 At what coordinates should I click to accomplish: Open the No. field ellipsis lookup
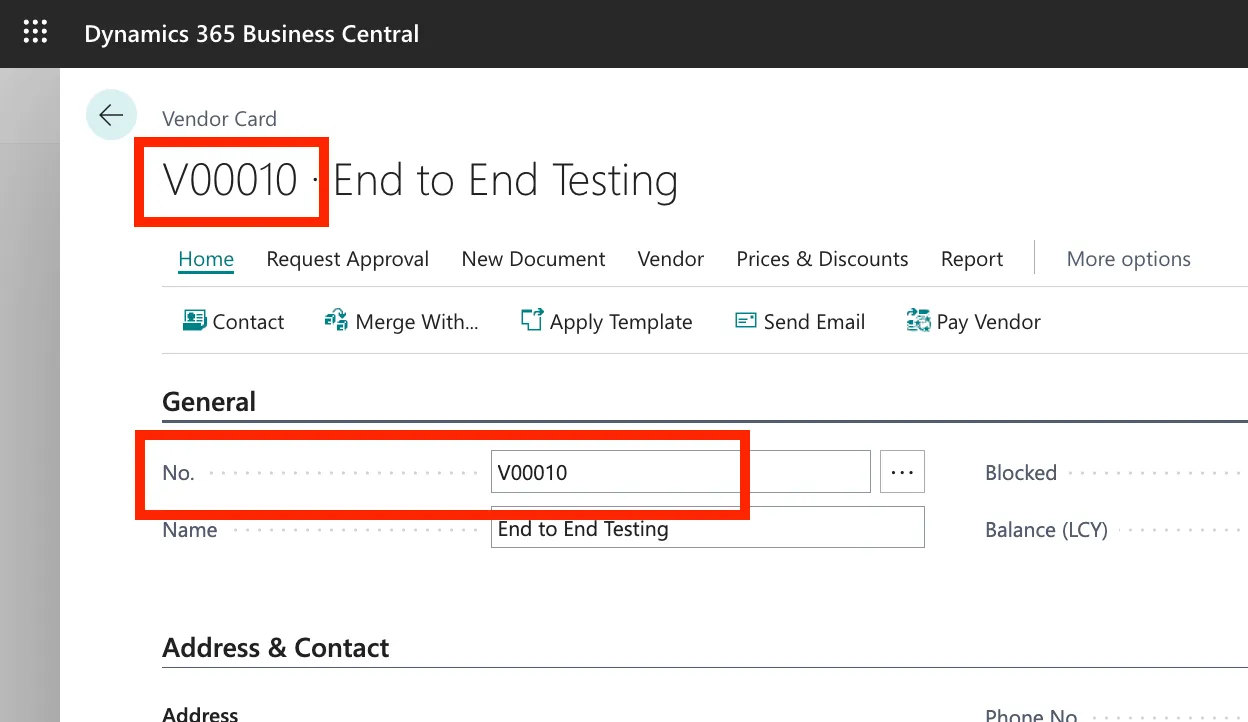902,472
